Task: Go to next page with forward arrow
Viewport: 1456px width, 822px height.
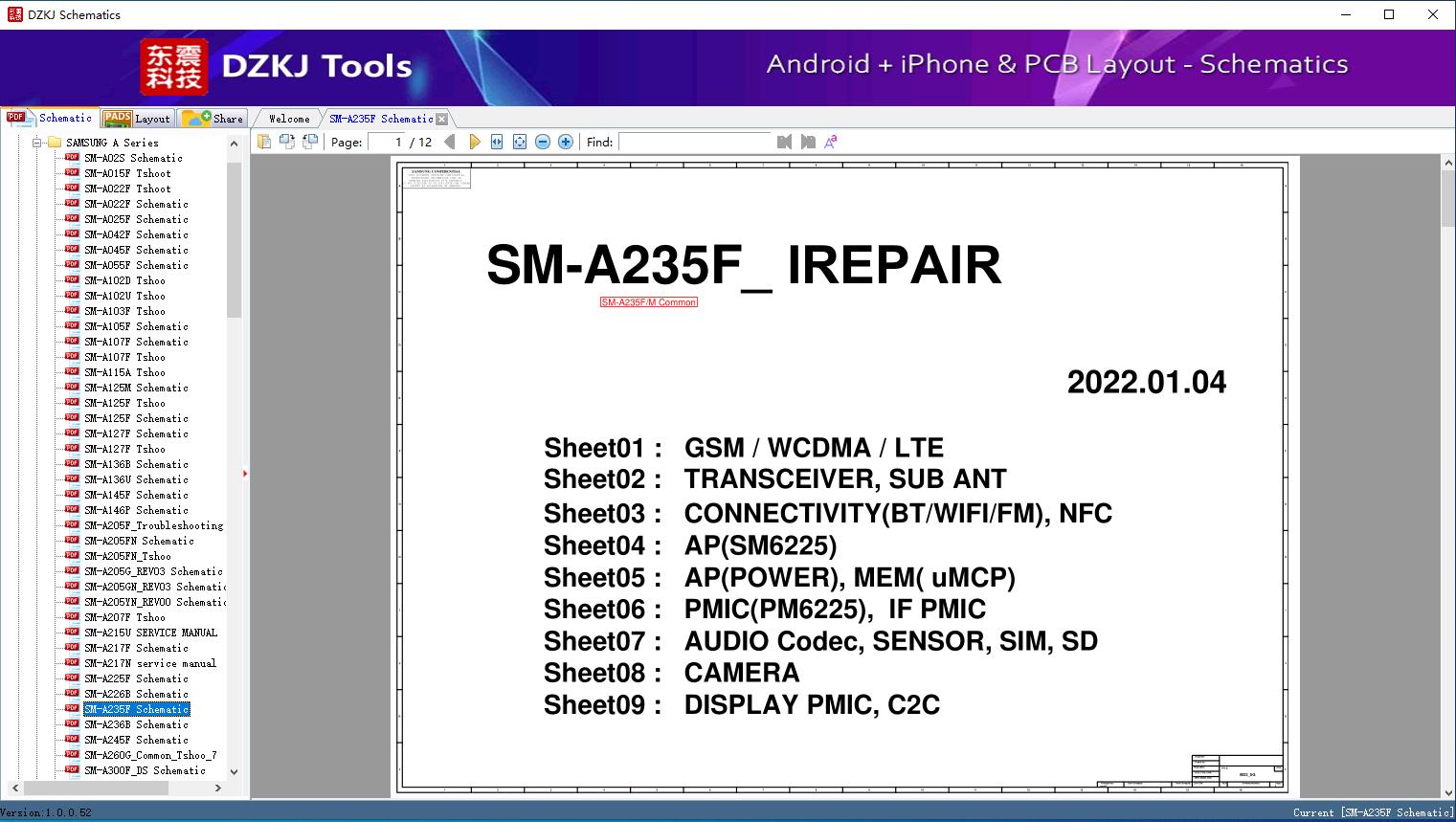Action: pyautogui.click(x=475, y=141)
